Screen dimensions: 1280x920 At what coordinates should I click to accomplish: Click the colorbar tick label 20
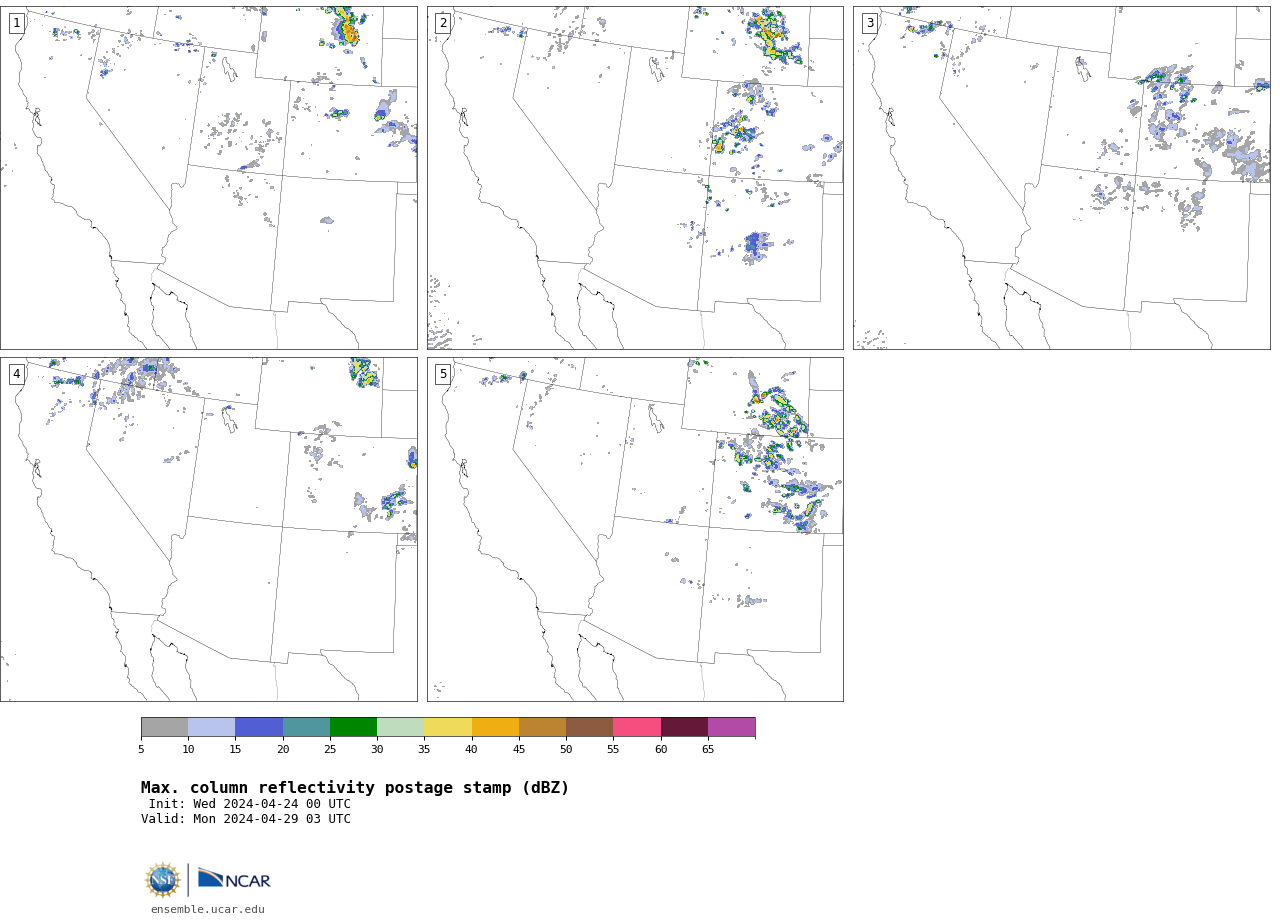[283, 750]
